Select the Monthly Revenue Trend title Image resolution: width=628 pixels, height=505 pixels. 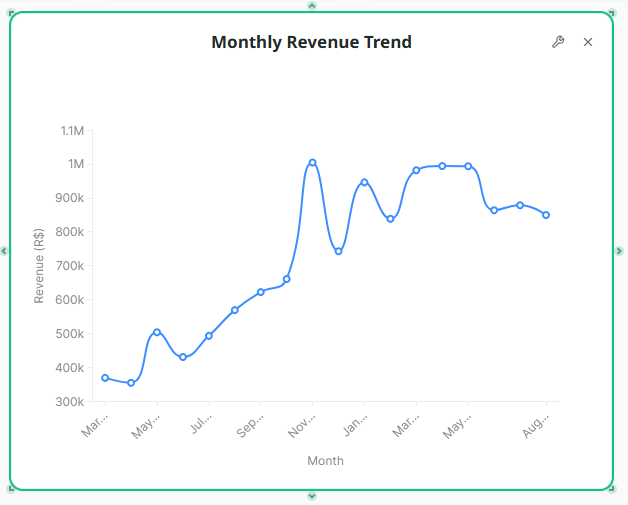pyautogui.click(x=311, y=42)
